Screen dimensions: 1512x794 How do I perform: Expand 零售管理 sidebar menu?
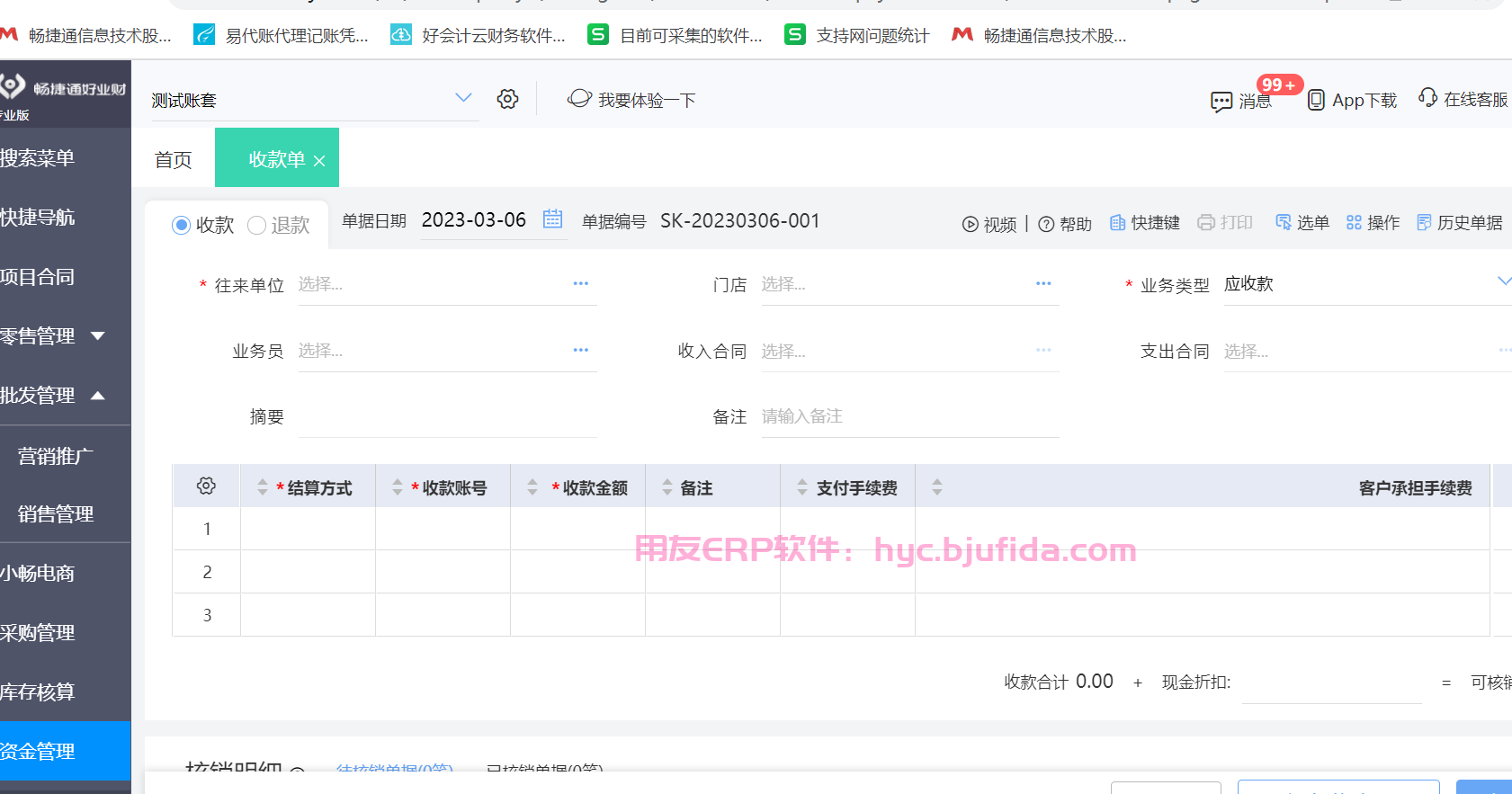[x=97, y=335]
